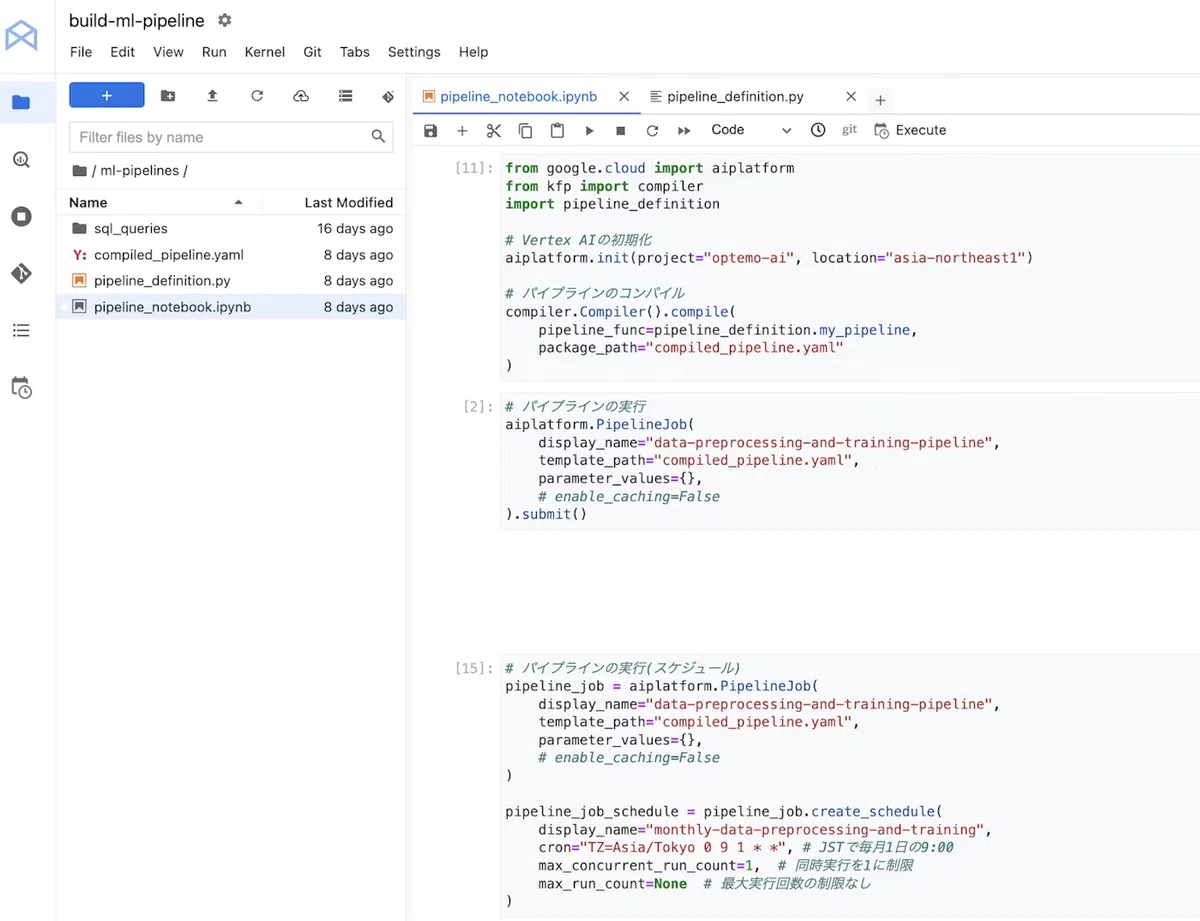
Task: Open the View menu
Action: pos(168,52)
